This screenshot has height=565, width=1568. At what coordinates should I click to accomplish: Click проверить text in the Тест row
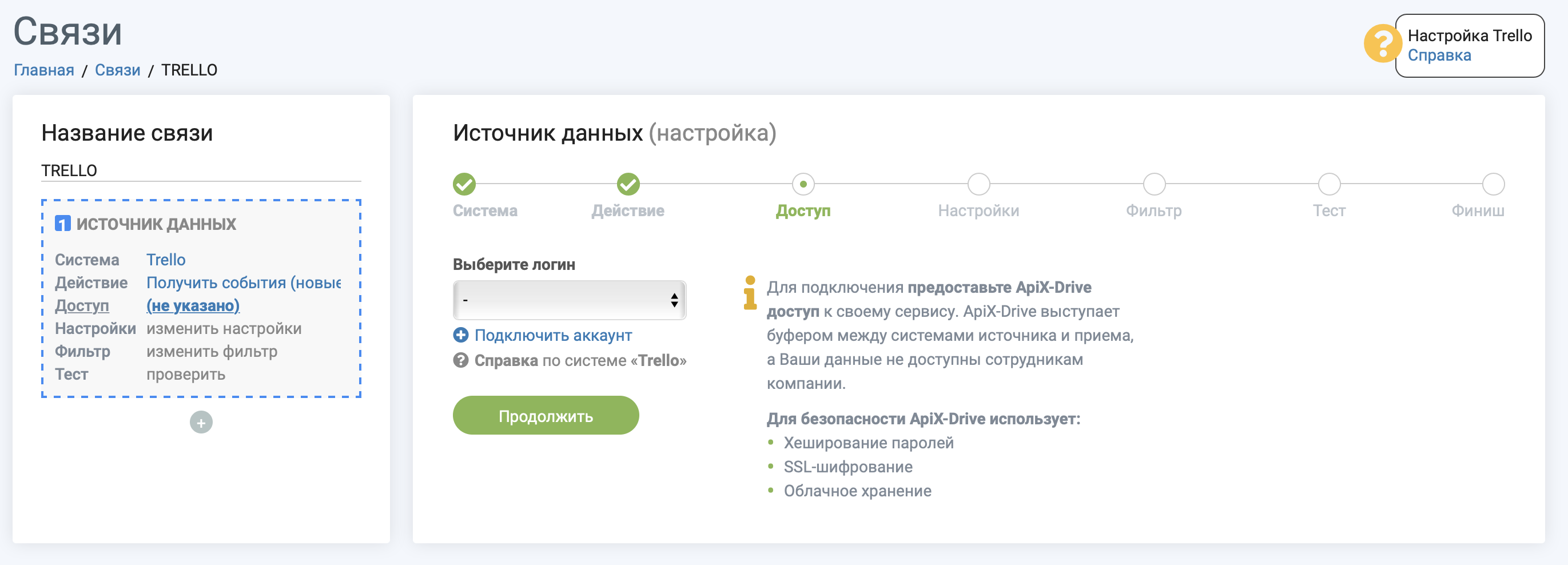pos(186,375)
